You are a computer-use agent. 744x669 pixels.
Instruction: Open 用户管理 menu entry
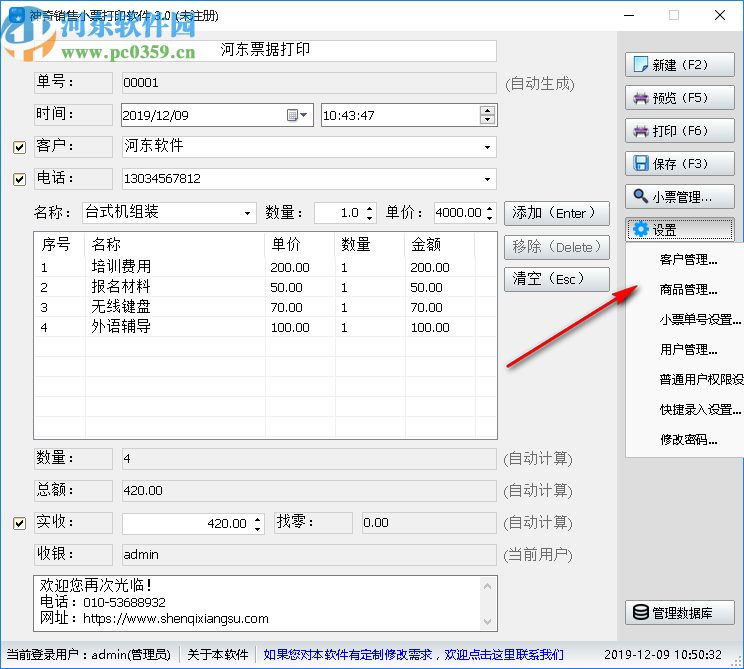point(688,350)
